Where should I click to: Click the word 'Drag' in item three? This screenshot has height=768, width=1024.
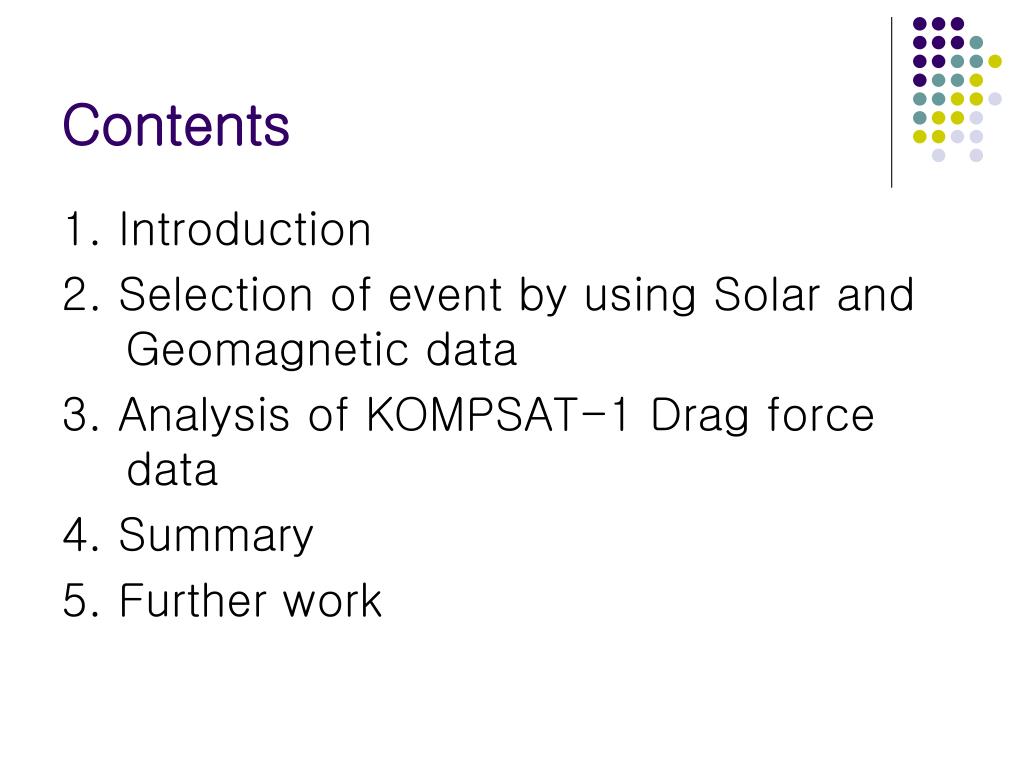699,417
